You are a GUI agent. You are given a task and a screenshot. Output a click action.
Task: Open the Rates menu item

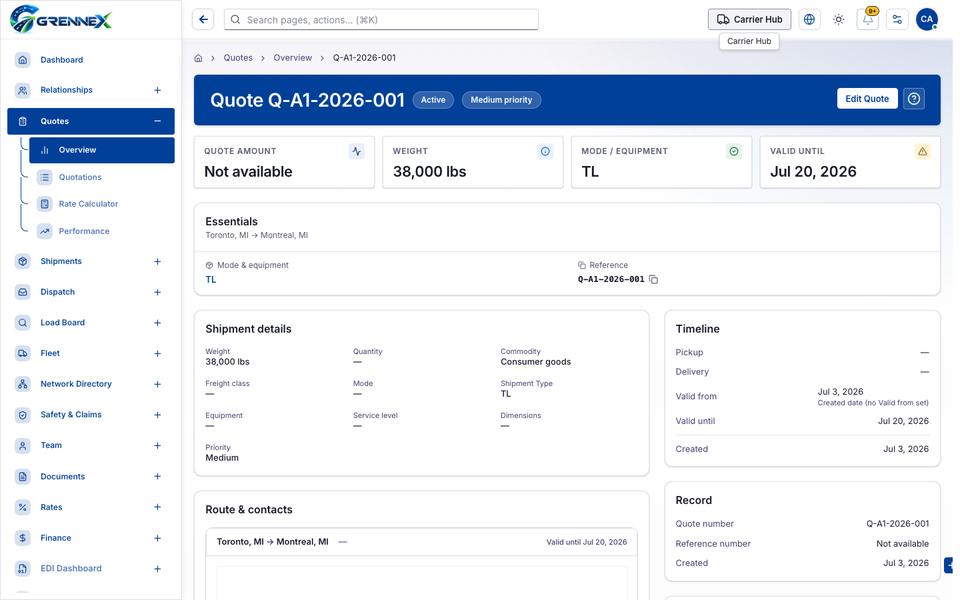coord(91,507)
